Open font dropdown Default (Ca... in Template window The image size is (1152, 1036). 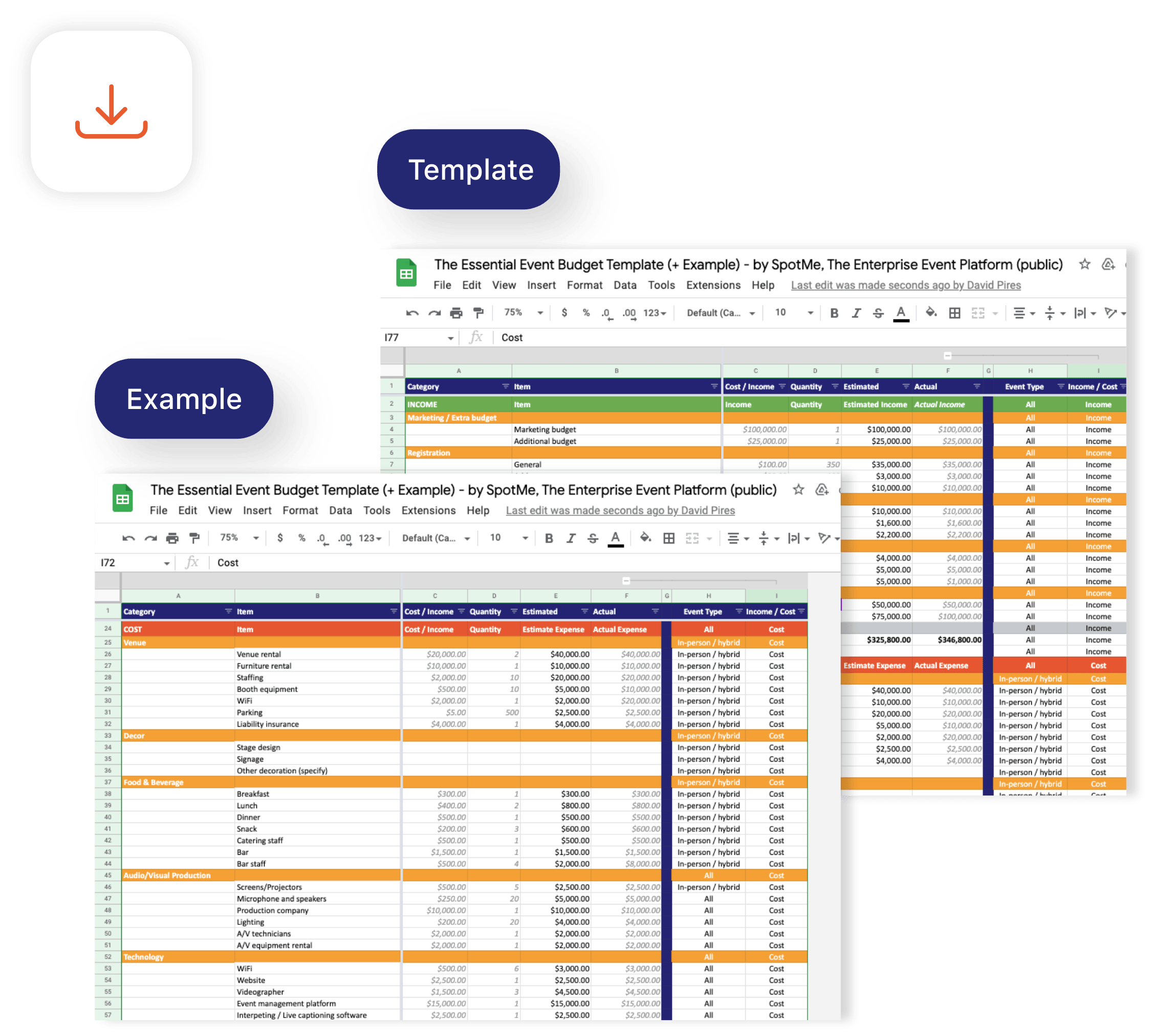[721, 313]
